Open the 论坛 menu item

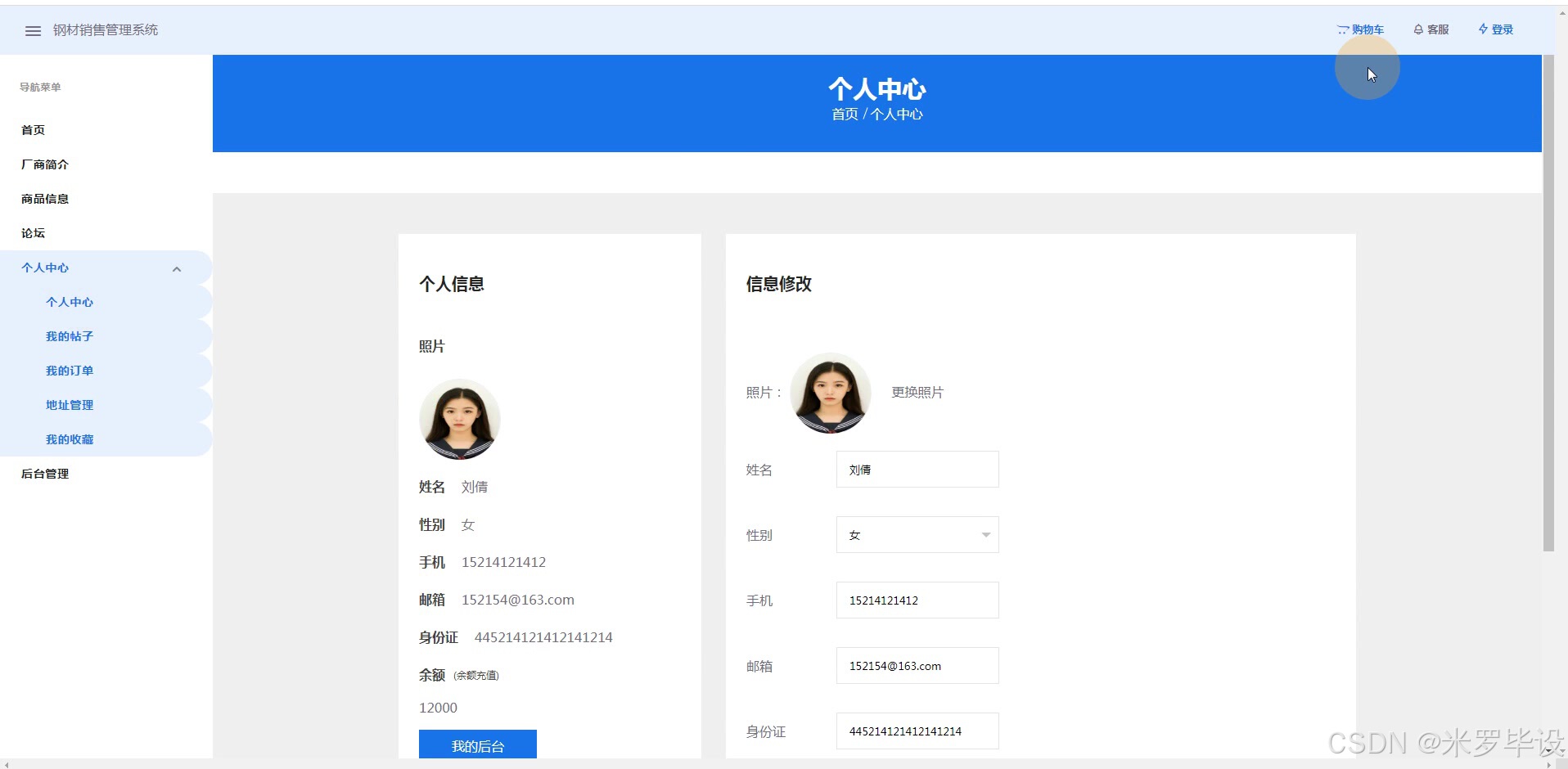pos(32,233)
